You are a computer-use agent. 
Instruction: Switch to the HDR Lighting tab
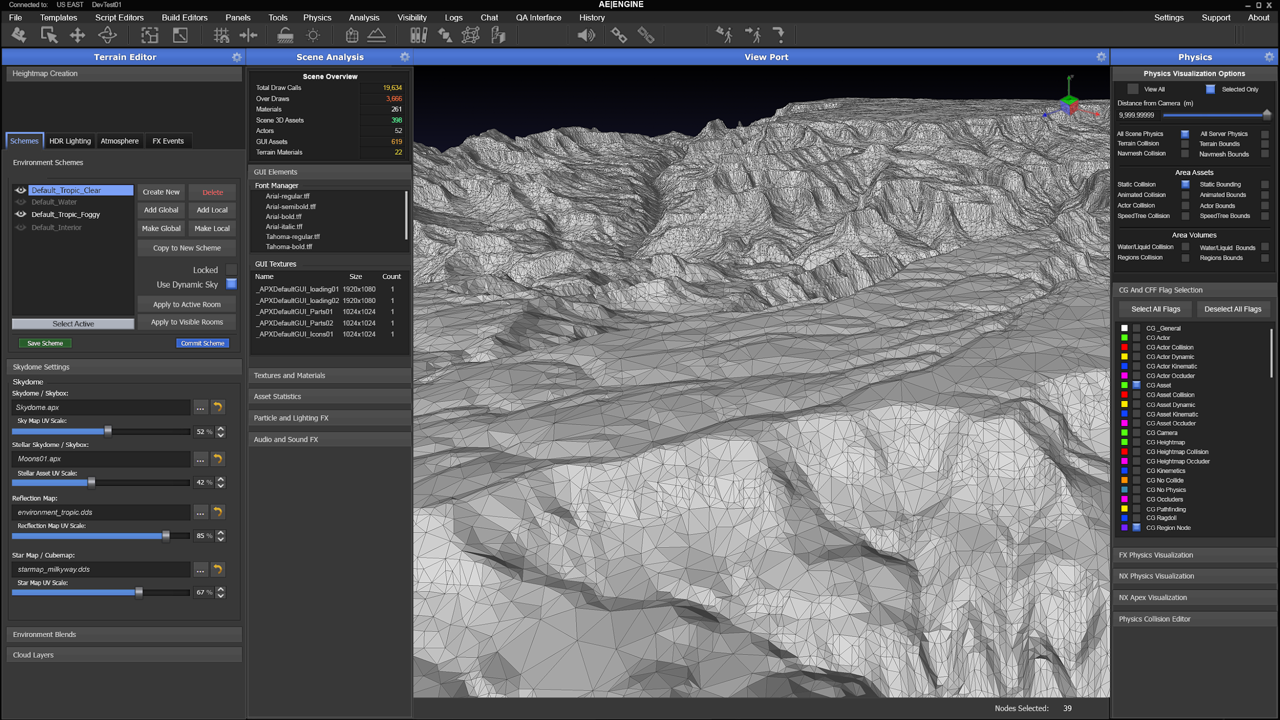(x=70, y=141)
